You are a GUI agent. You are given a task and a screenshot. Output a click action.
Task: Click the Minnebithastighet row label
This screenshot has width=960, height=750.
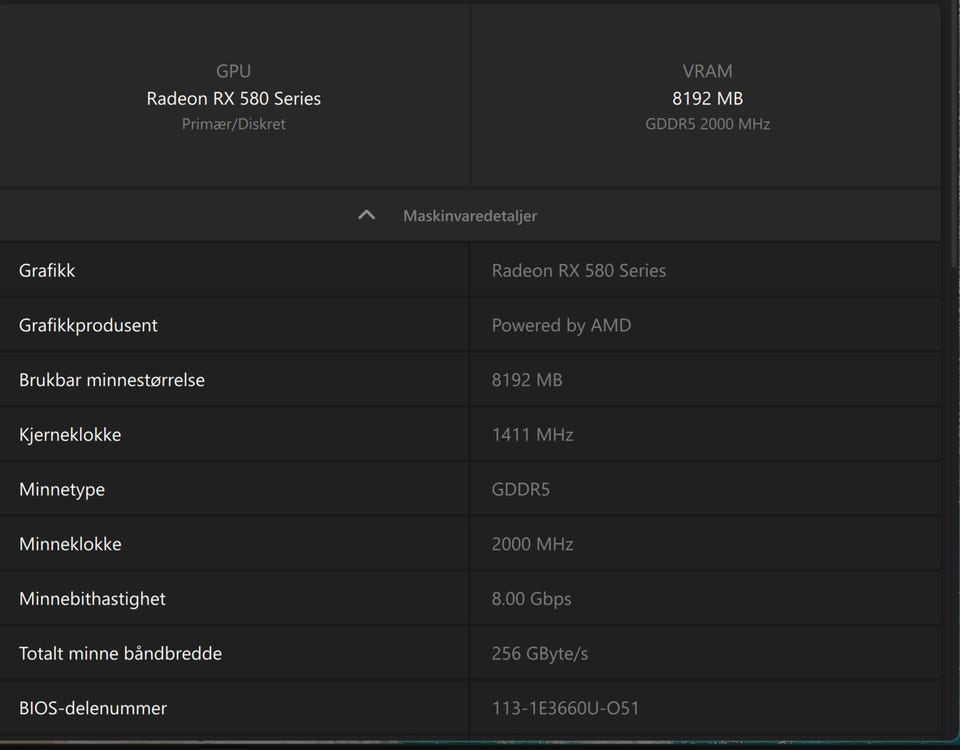coord(92,599)
